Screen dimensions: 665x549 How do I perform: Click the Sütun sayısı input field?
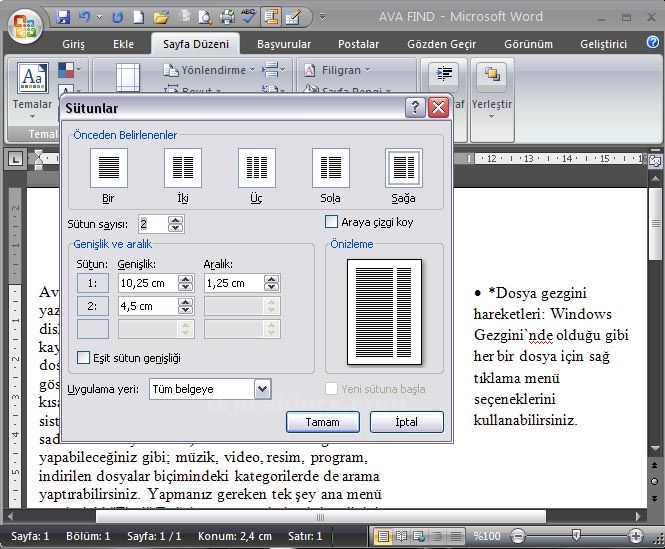pyautogui.click(x=153, y=224)
